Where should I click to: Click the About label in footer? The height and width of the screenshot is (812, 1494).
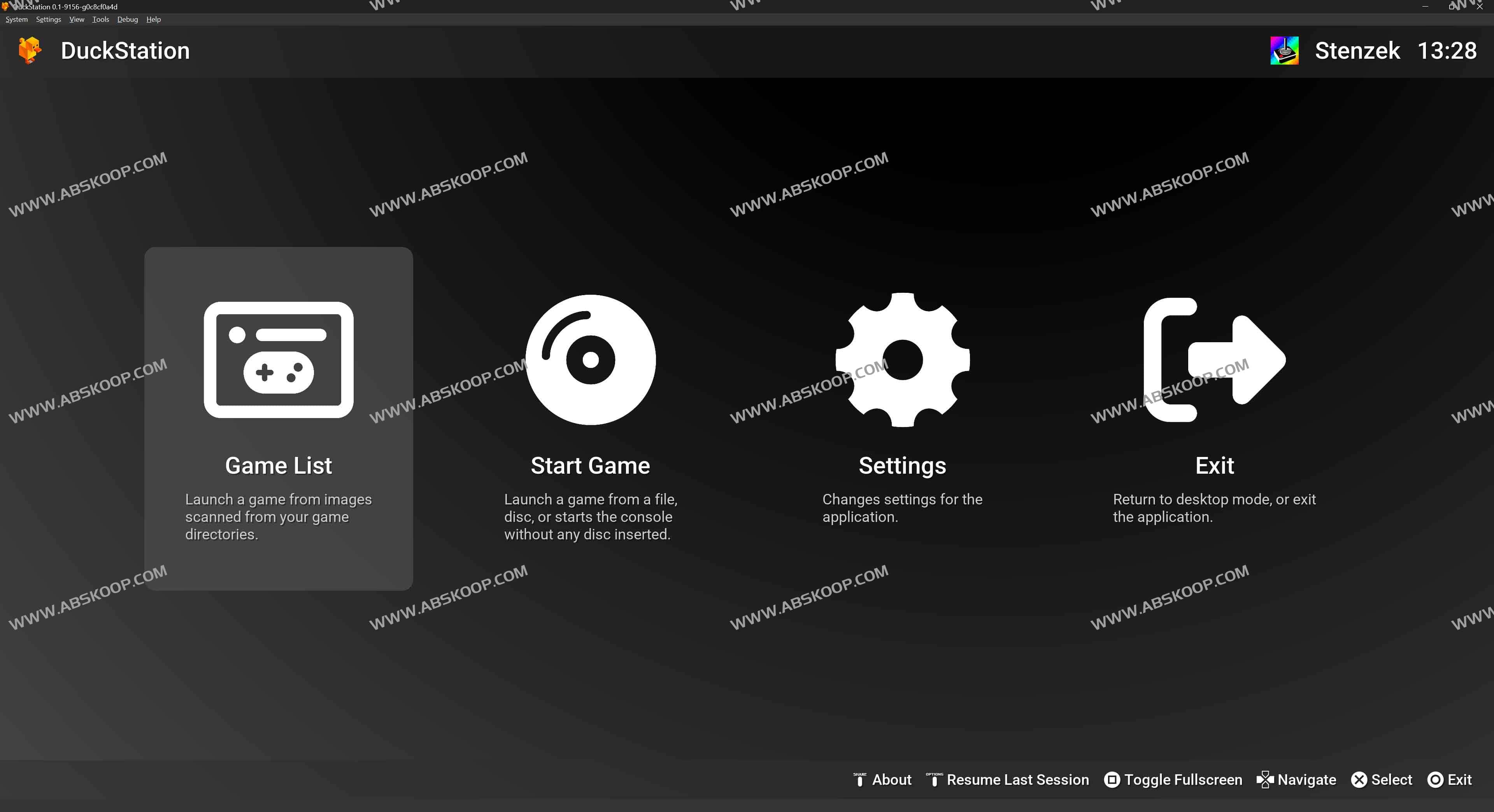(x=891, y=780)
